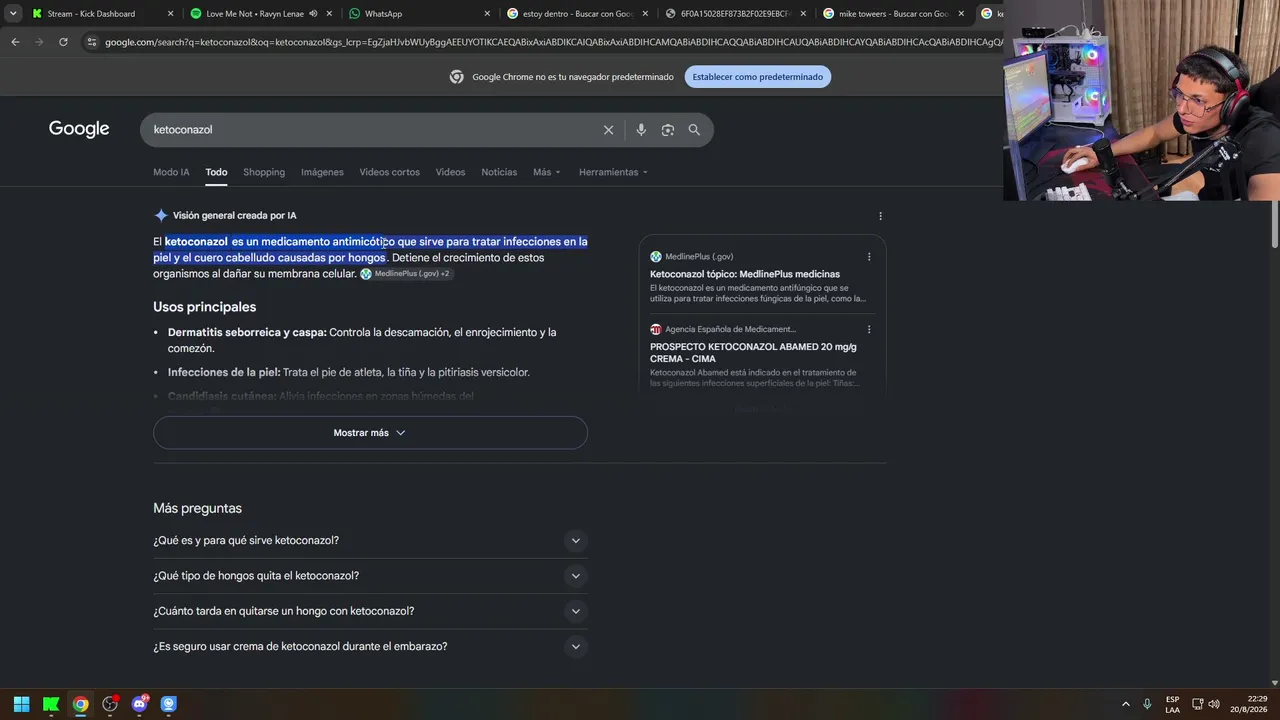This screenshot has height=720, width=1280.
Task: Close the estoy dentro search tab
Action: tap(645, 14)
